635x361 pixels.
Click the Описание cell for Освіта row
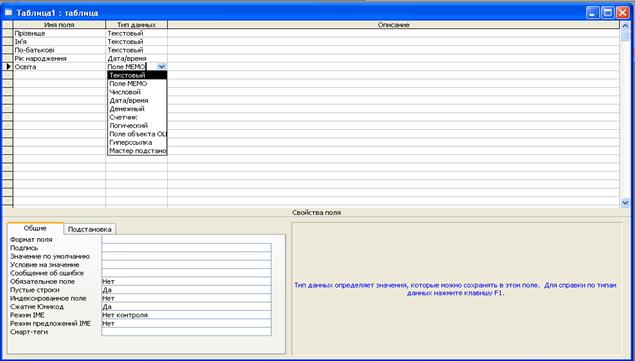point(393,66)
